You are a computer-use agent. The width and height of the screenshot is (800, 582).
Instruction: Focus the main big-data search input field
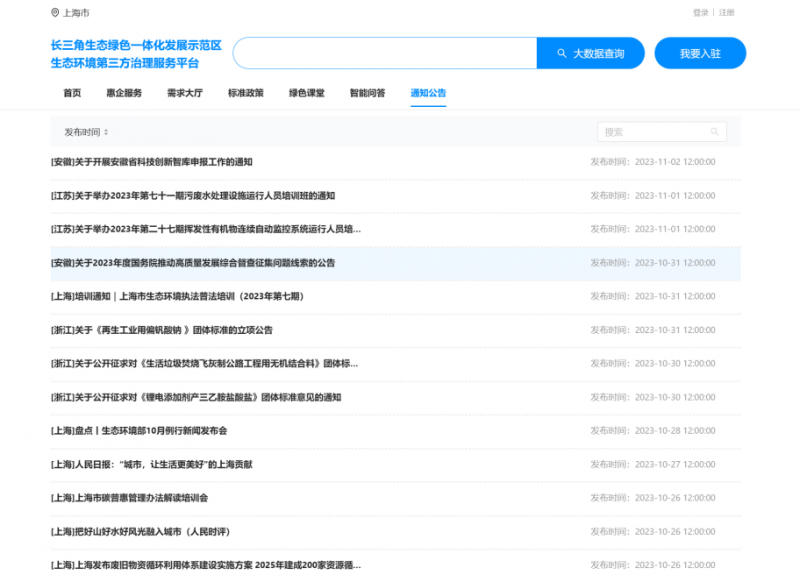coord(384,53)
